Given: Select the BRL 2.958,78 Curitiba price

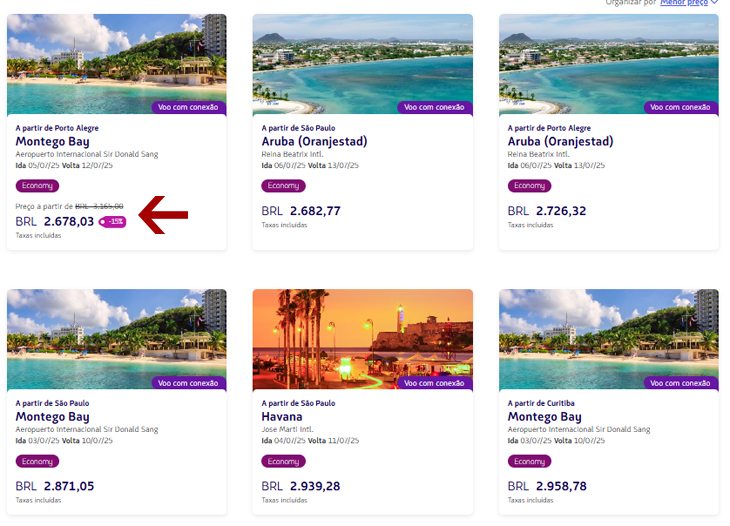Looking at the screenshot, I should pyautogui.click(x=547, y=486).
